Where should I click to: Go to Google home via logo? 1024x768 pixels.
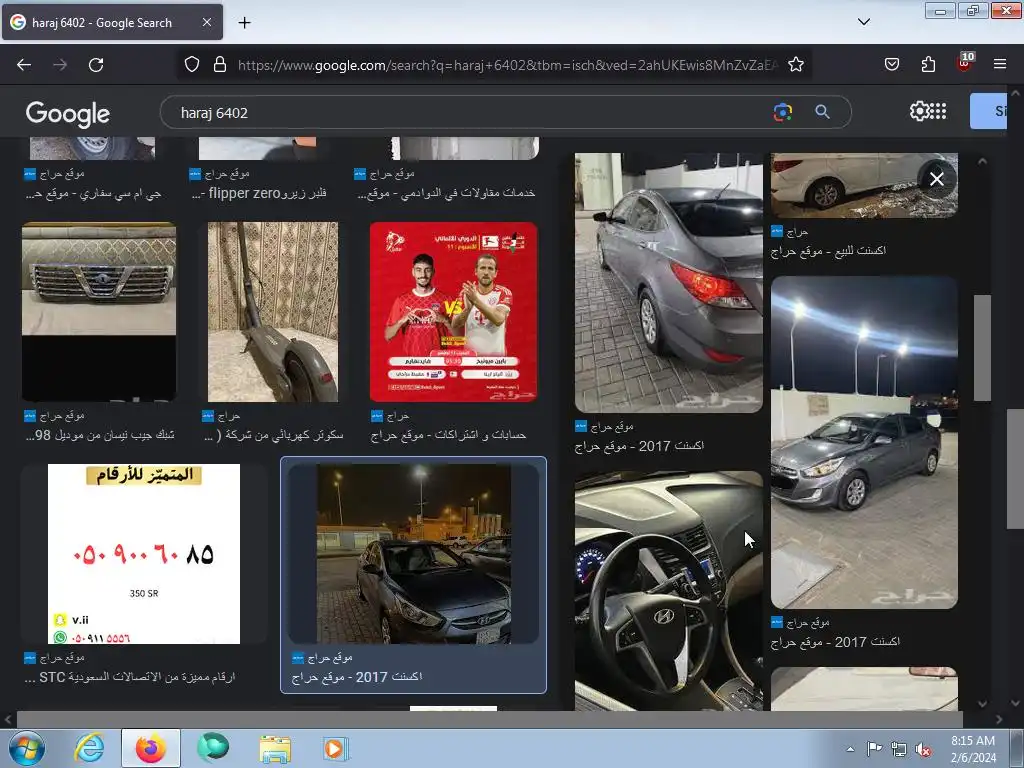(x=68, y=114)
